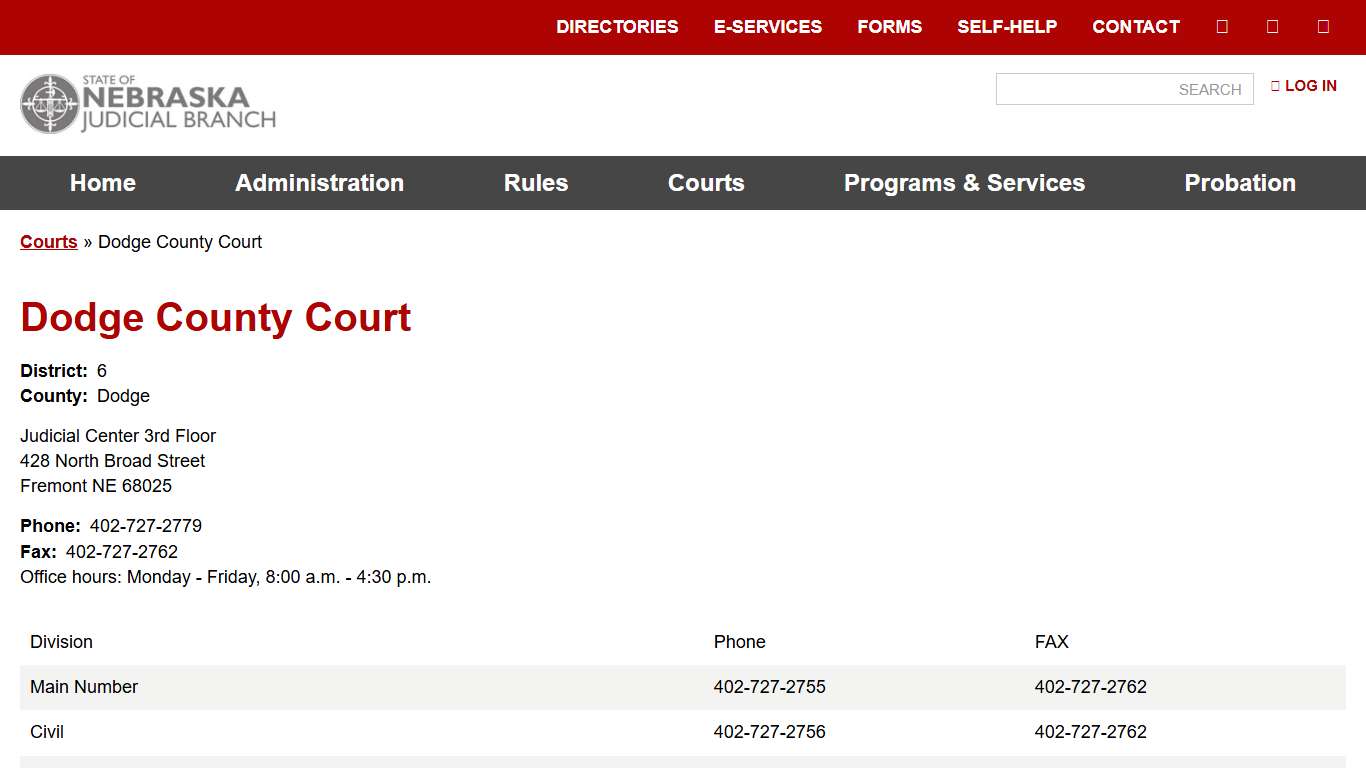Image resolution: width=1366 pixels, height=768 pixels.
Task: Click the first social media icon in top bar
Action: pyautogui.click(x=1221, y=26)
